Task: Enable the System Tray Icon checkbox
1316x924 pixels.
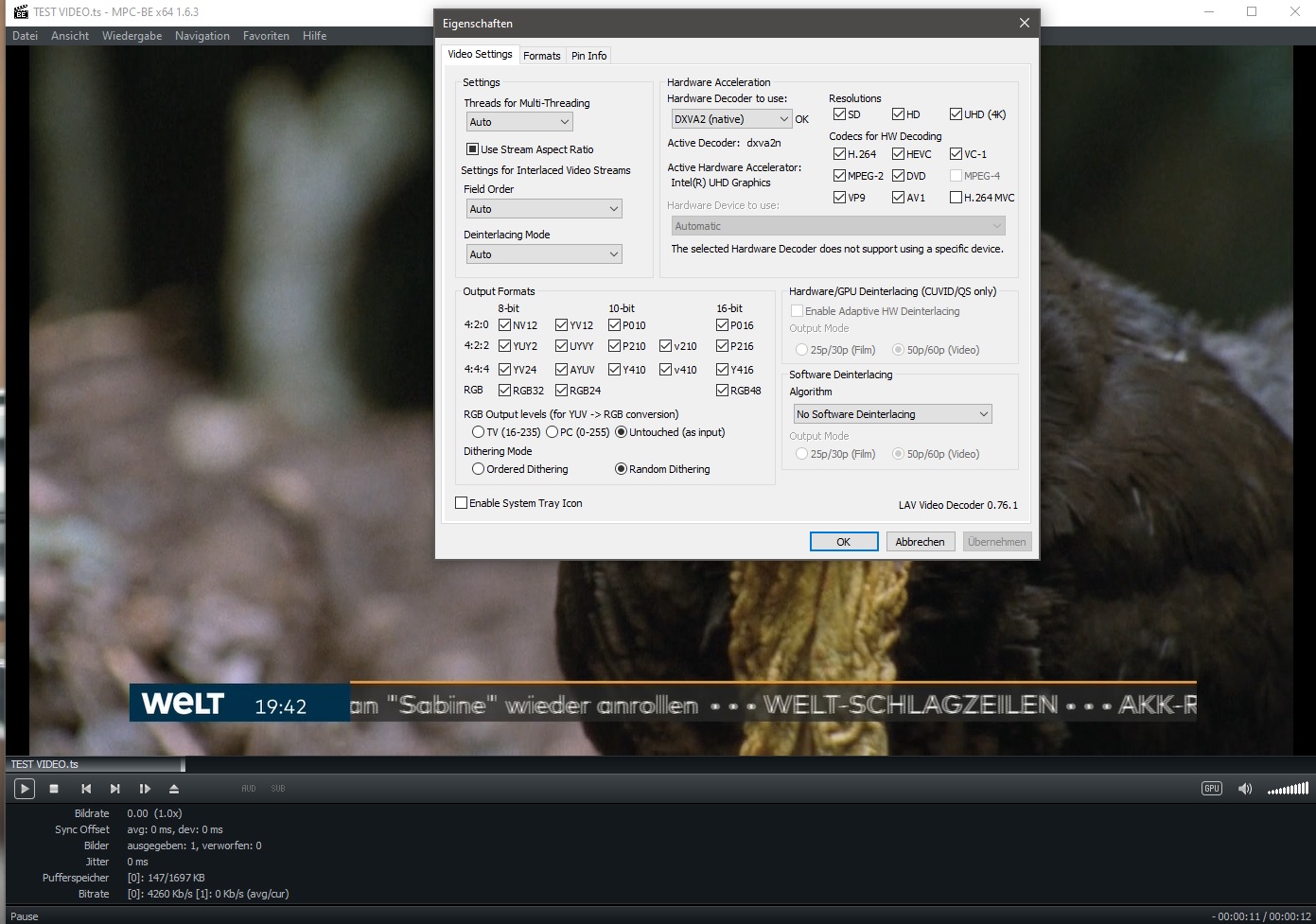Action: point(462,503)
